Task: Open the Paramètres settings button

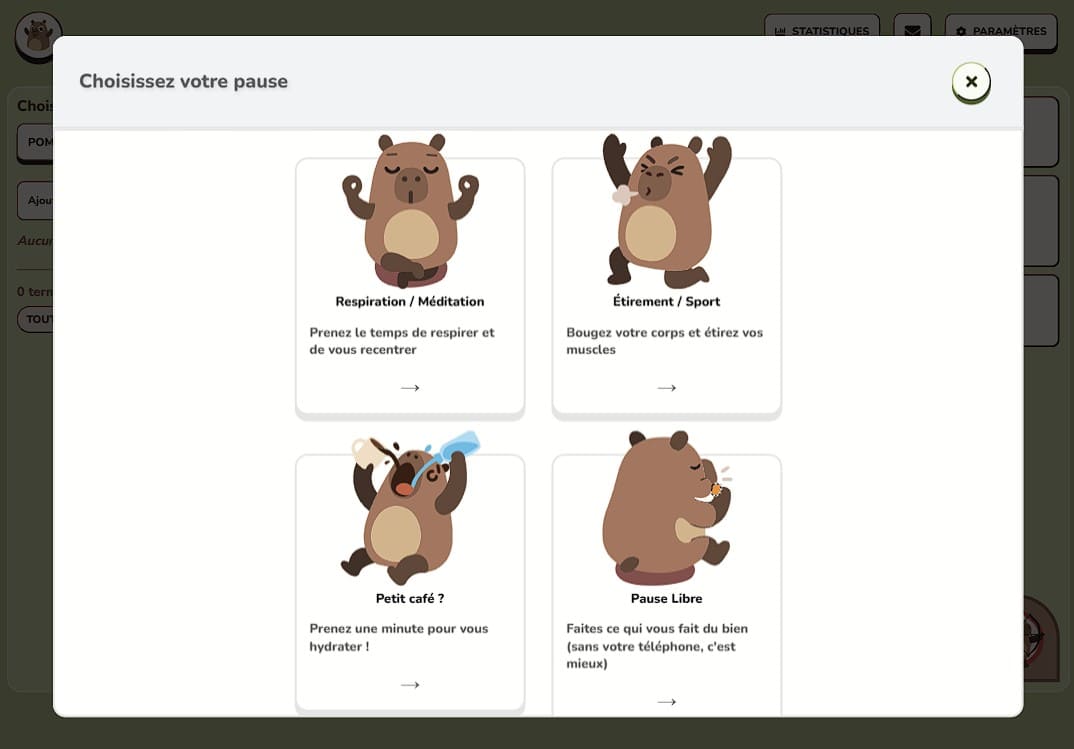Action: pyautogui.click(x=1000, y=31)
